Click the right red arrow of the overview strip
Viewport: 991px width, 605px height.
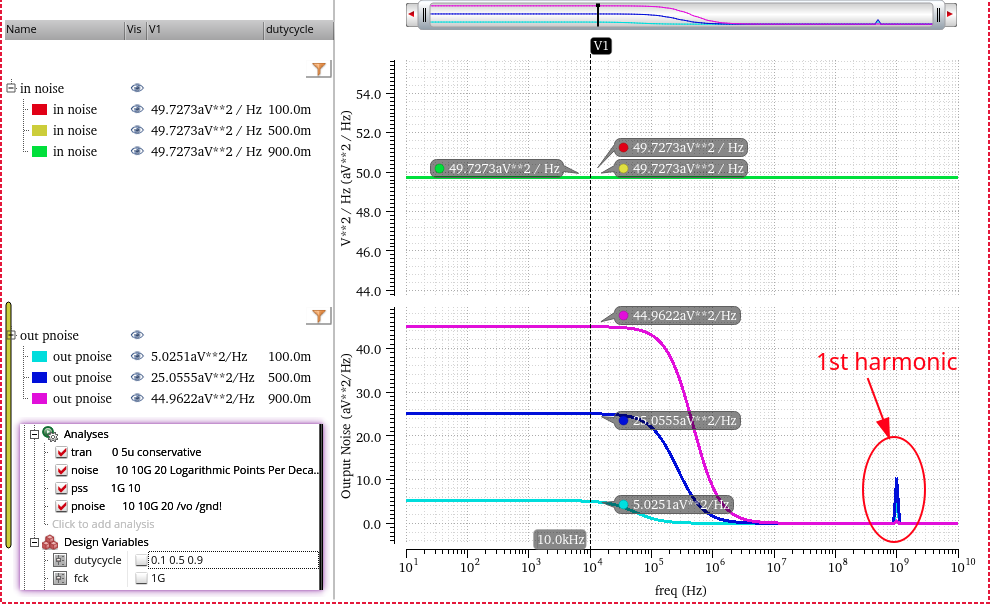(950, 14)
